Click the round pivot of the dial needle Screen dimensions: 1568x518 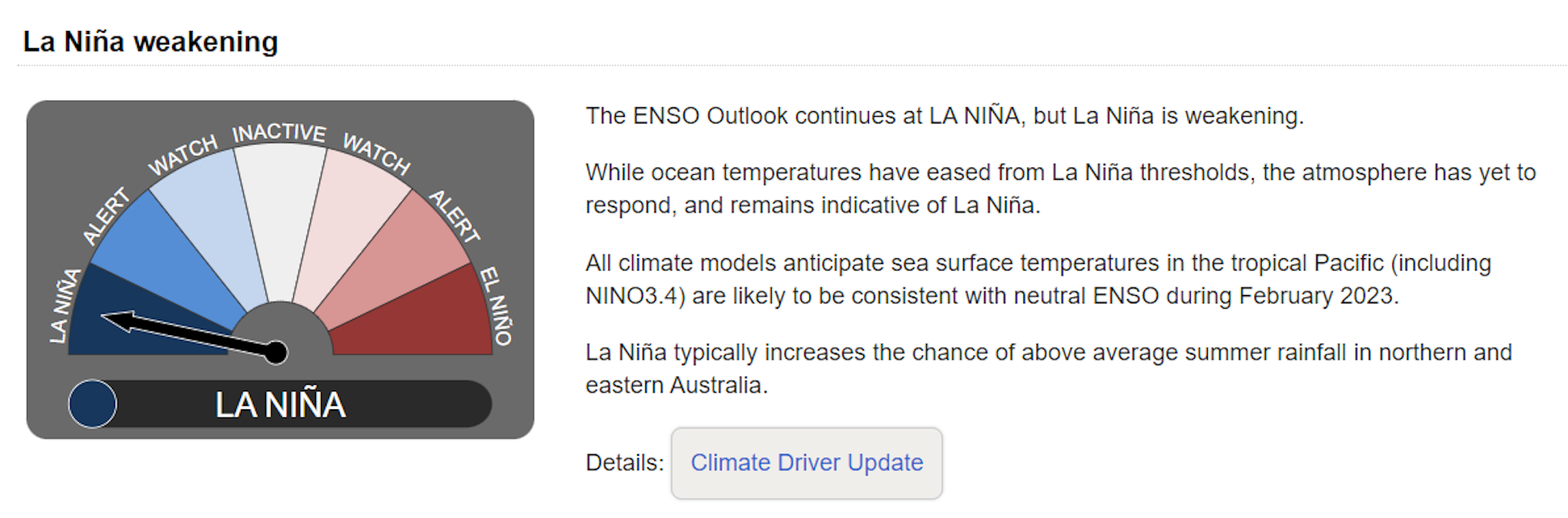(276, 352)
